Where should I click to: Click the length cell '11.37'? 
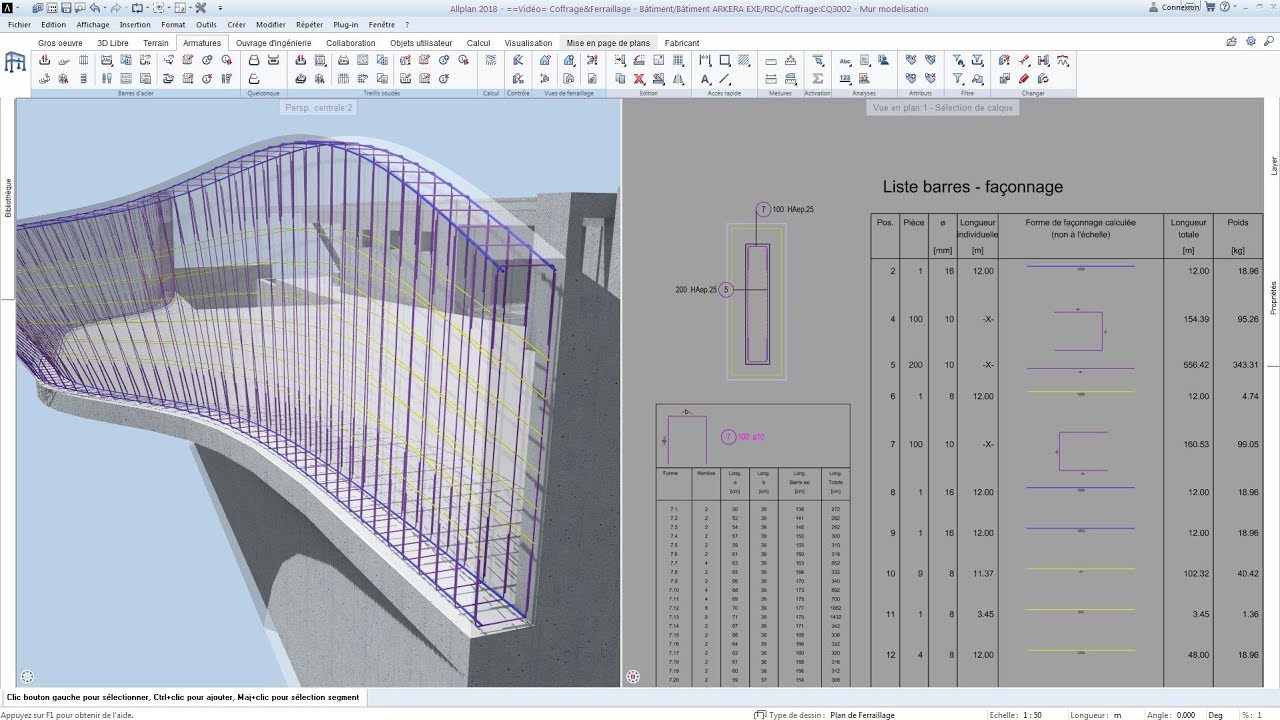point(983,574)
